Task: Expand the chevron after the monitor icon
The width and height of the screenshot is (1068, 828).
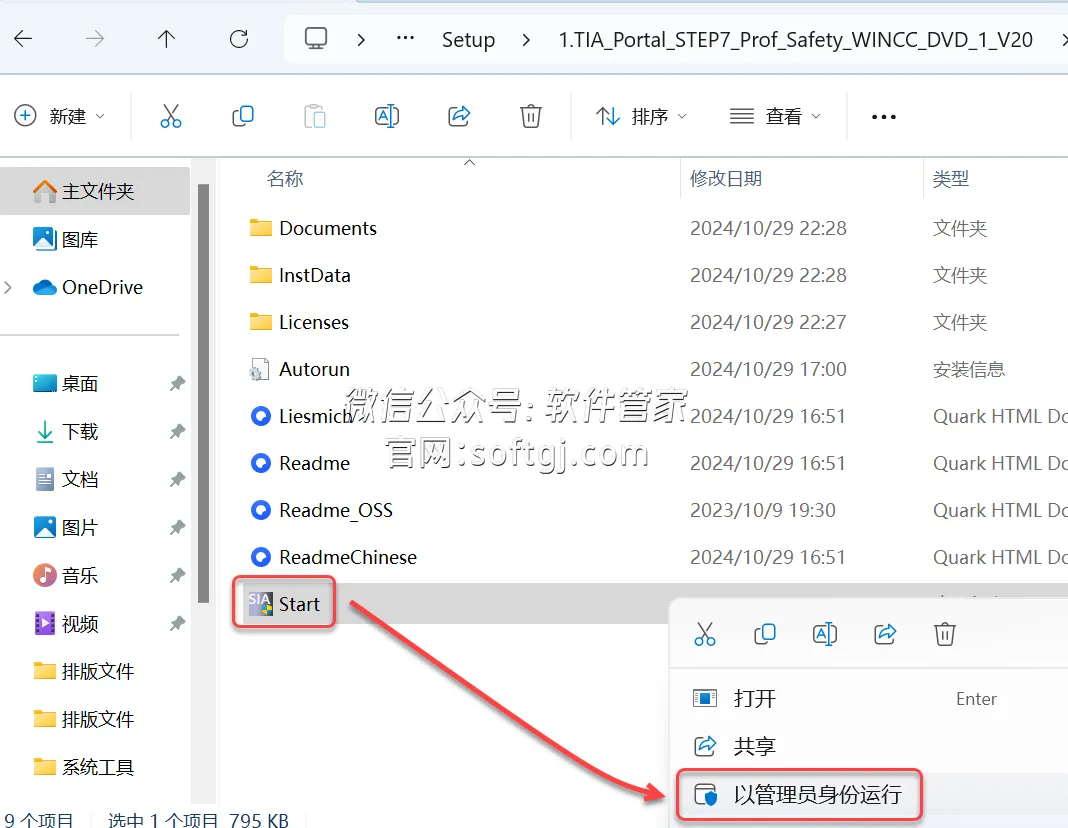Action: [x=361, y=40]
